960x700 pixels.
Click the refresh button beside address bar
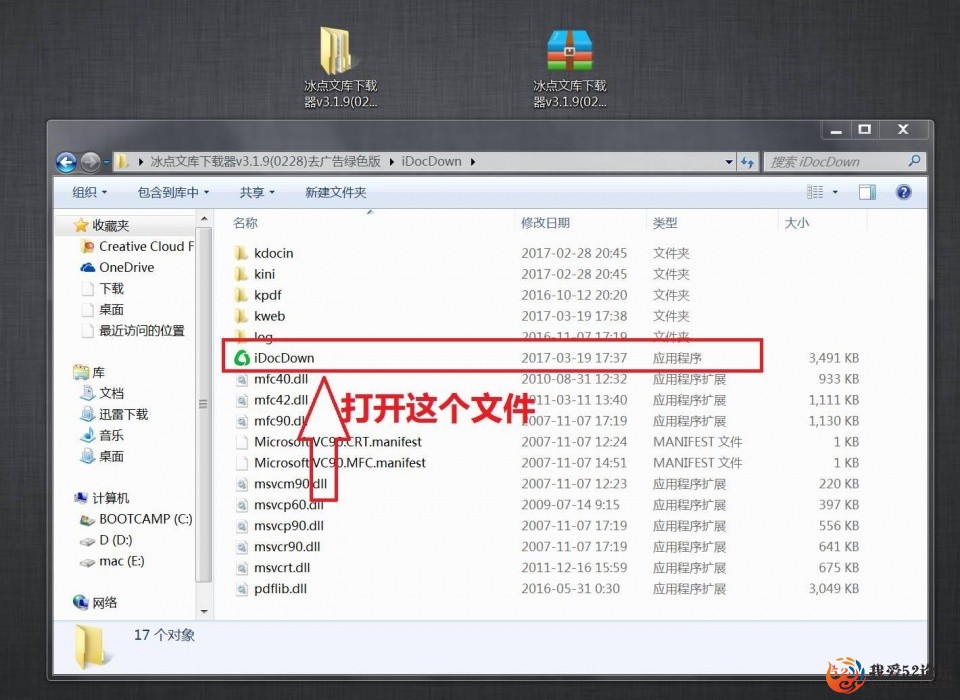pyautogui.click(x=747, y=162)
